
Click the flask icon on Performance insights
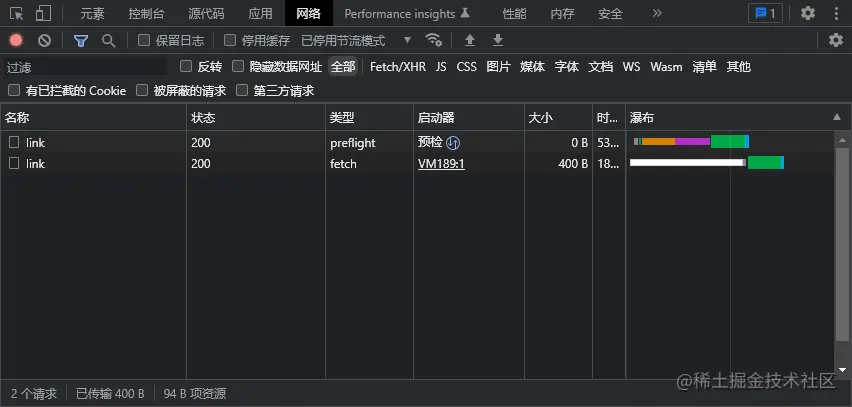[465, 13]
